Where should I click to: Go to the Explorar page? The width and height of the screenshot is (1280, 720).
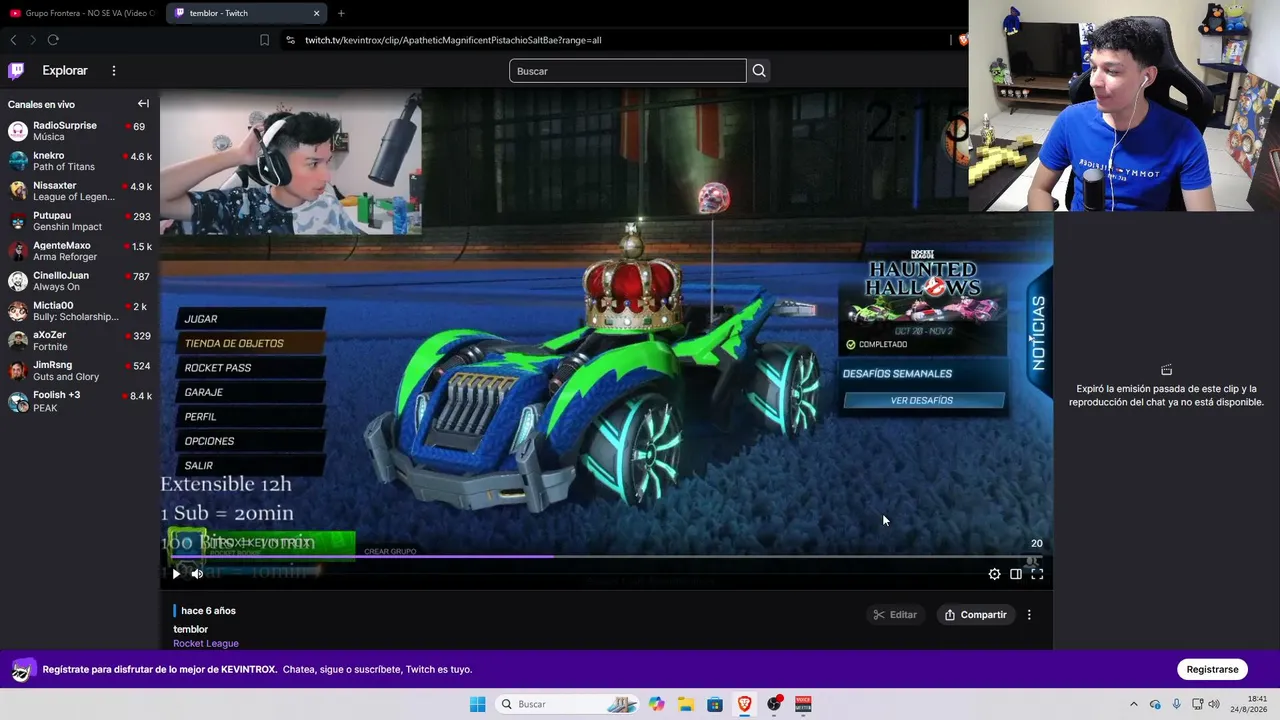(x=65, y=71)
